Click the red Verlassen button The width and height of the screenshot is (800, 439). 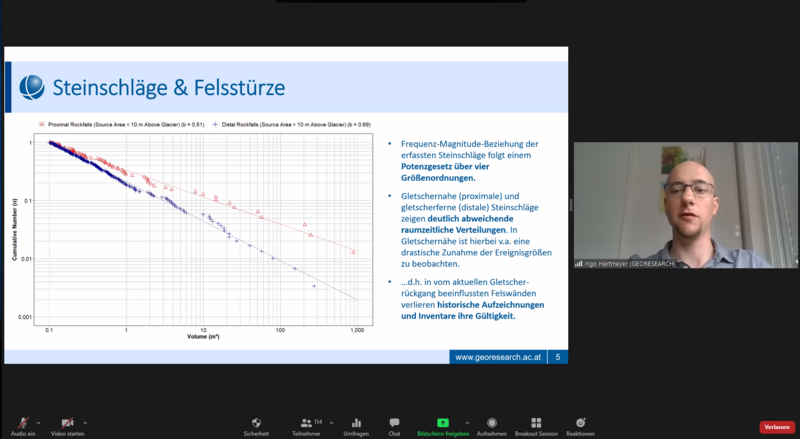tap(776, 427)
